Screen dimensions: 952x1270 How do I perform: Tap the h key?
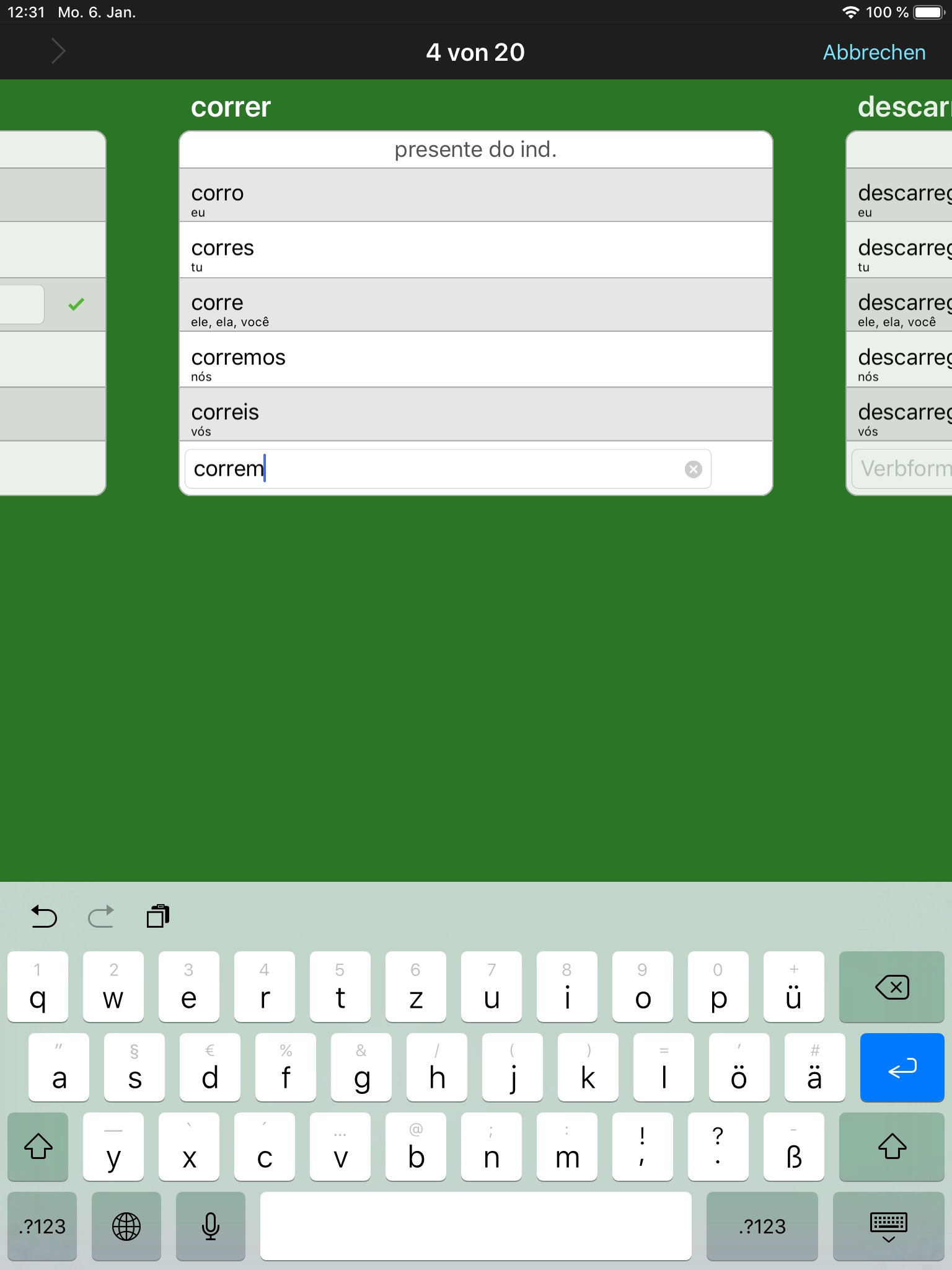click(x=437, y=1067)
